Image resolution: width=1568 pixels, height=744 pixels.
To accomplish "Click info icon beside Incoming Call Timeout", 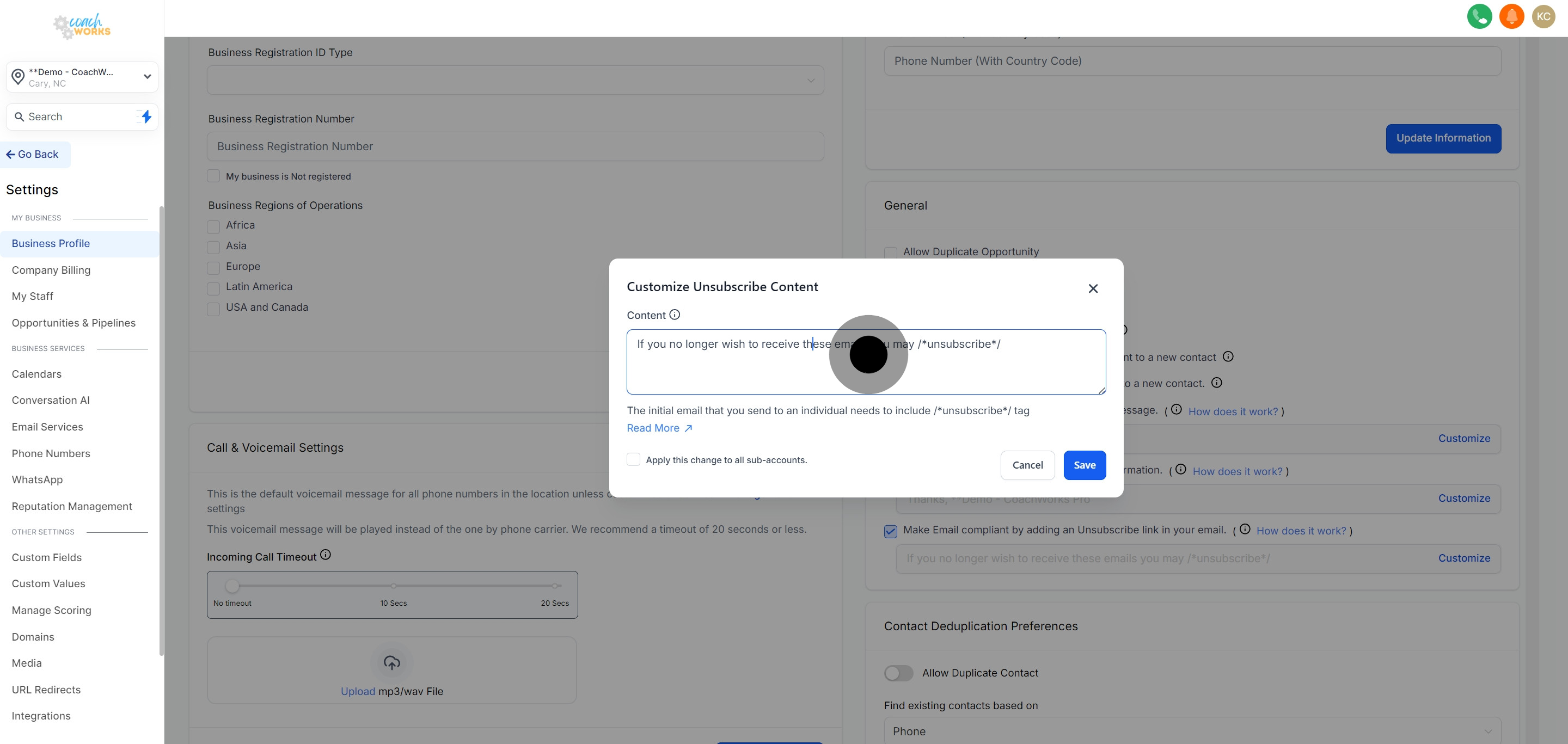I will coord(326,555).
